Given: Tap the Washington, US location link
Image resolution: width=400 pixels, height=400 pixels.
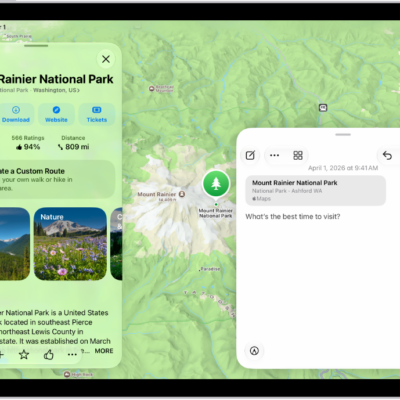Looking at the screenshot, I should point(56,90).
